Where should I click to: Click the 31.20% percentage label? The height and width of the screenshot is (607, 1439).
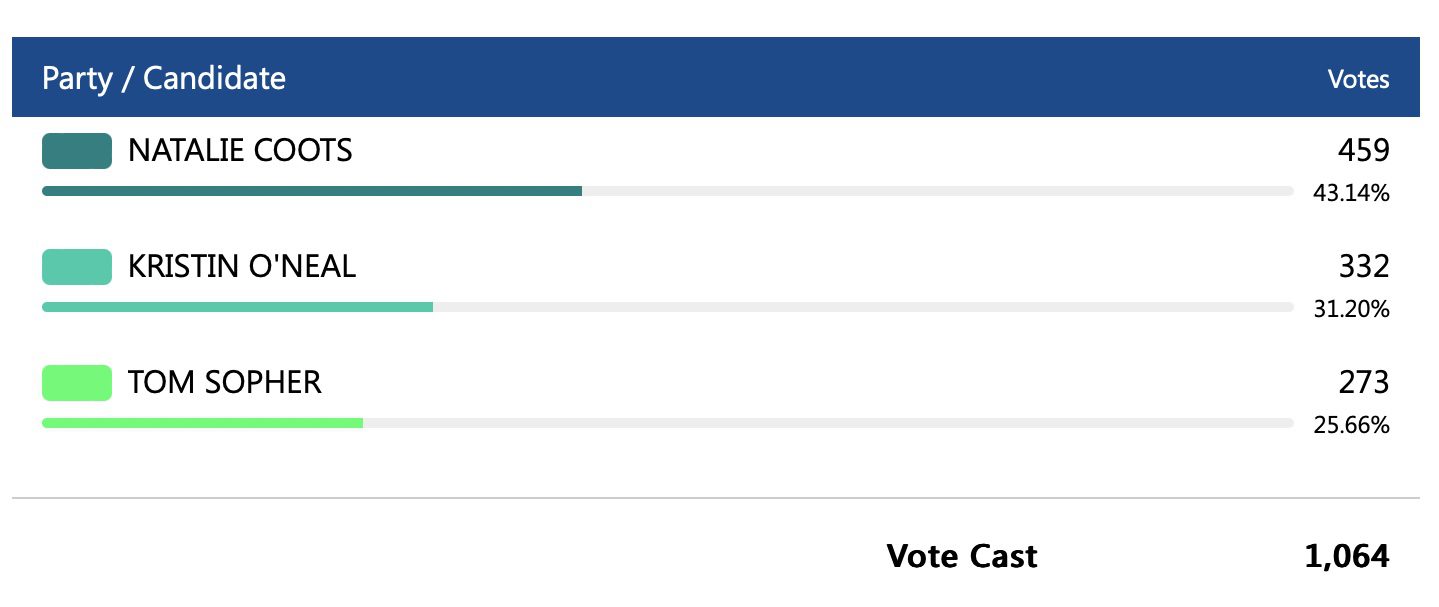[1351, 310]
